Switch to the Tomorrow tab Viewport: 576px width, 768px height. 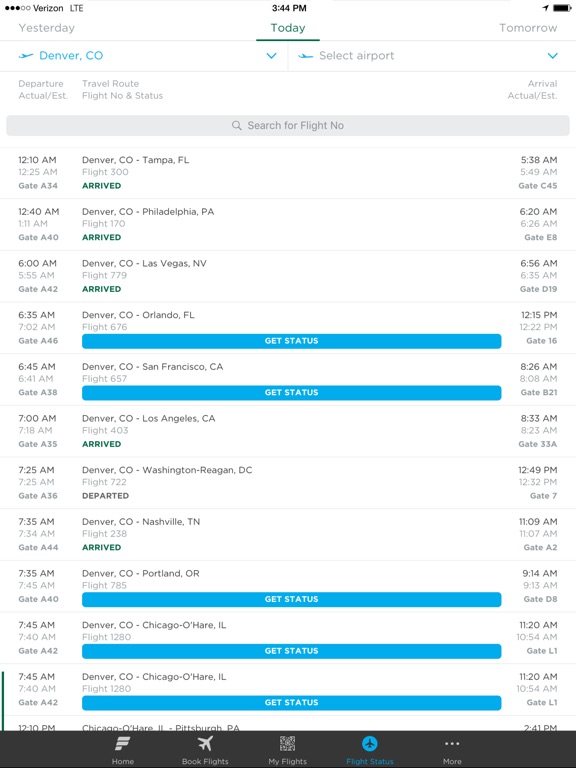click(x=528, y=28)
